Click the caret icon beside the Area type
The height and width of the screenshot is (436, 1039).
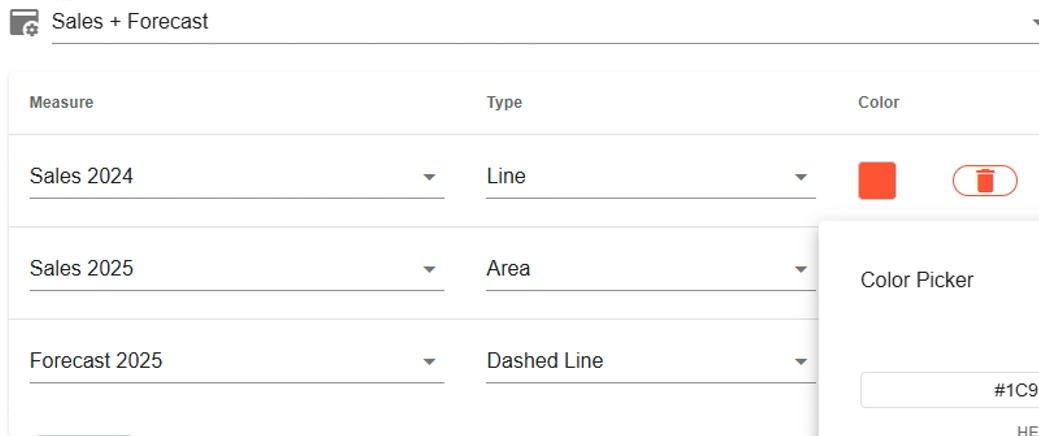(x=800, y=270)
